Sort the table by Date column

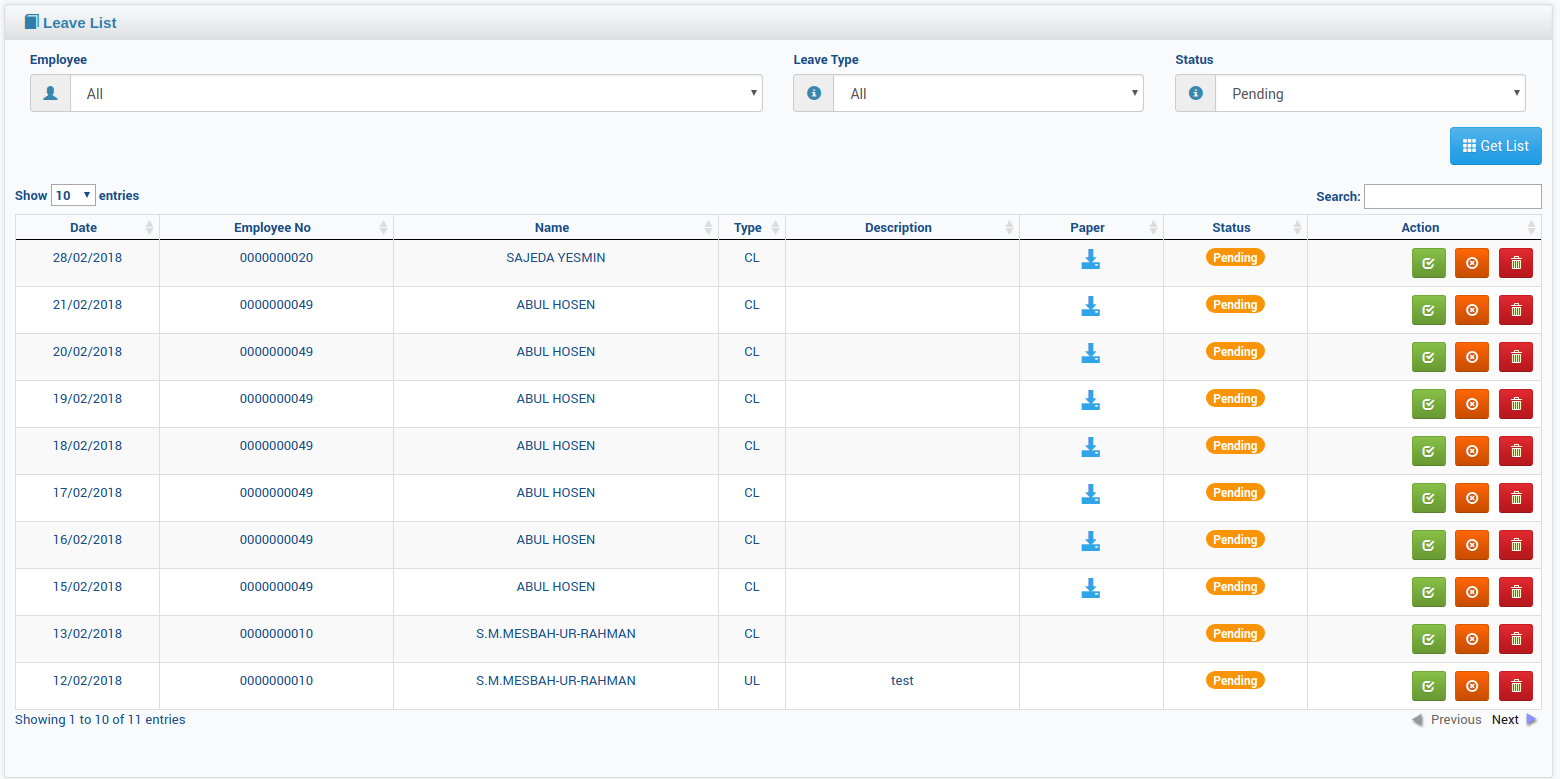point(87,227)
